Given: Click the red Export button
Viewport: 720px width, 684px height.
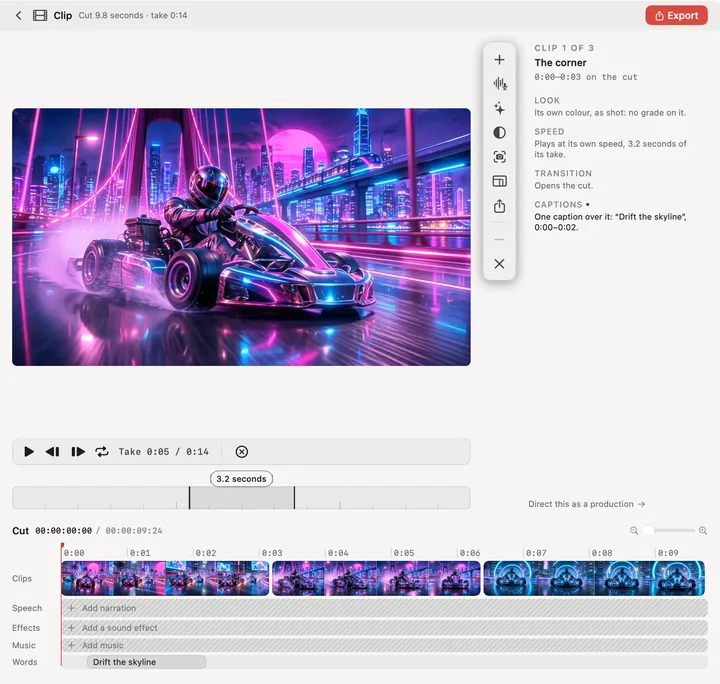Looking at the screenshot, I should click(676, 16).
